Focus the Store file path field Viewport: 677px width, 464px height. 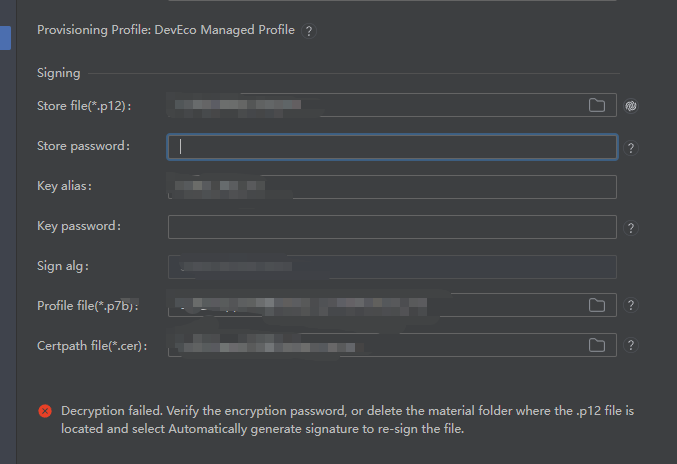[375, 106]
